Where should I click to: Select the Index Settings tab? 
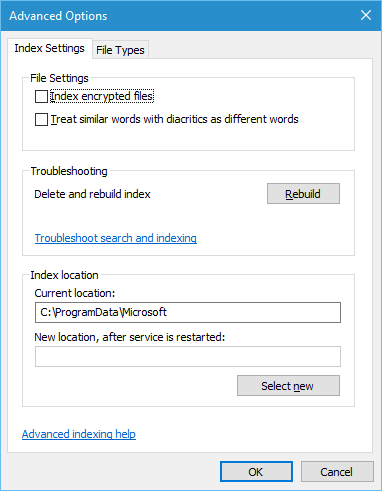49,48
